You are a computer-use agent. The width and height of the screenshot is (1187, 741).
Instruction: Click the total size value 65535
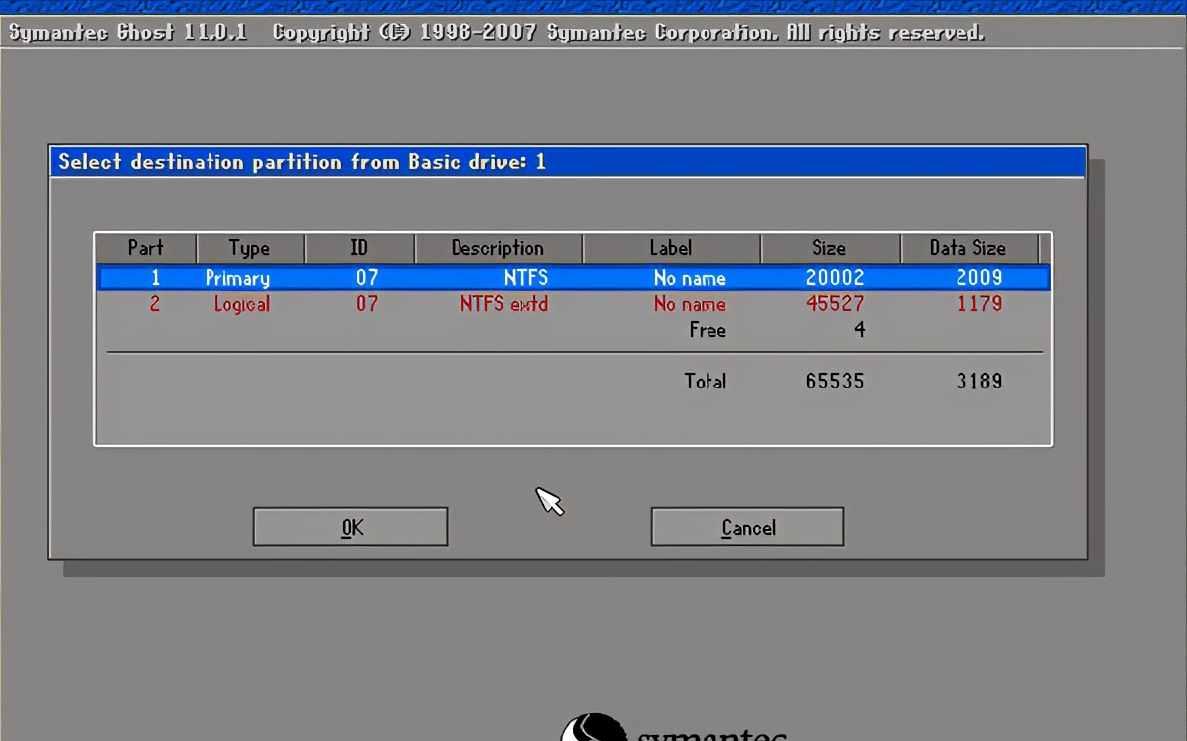point(835,381)
